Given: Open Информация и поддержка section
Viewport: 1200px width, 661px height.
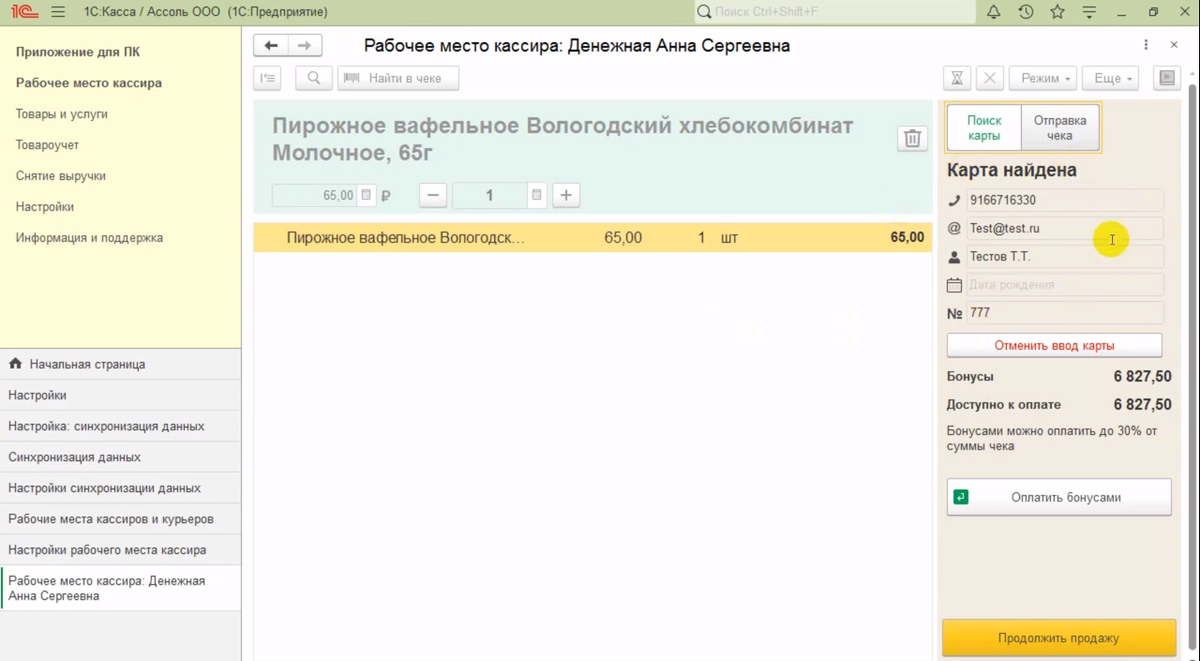Looking at the screenshot, I should (x=89, y=238).
